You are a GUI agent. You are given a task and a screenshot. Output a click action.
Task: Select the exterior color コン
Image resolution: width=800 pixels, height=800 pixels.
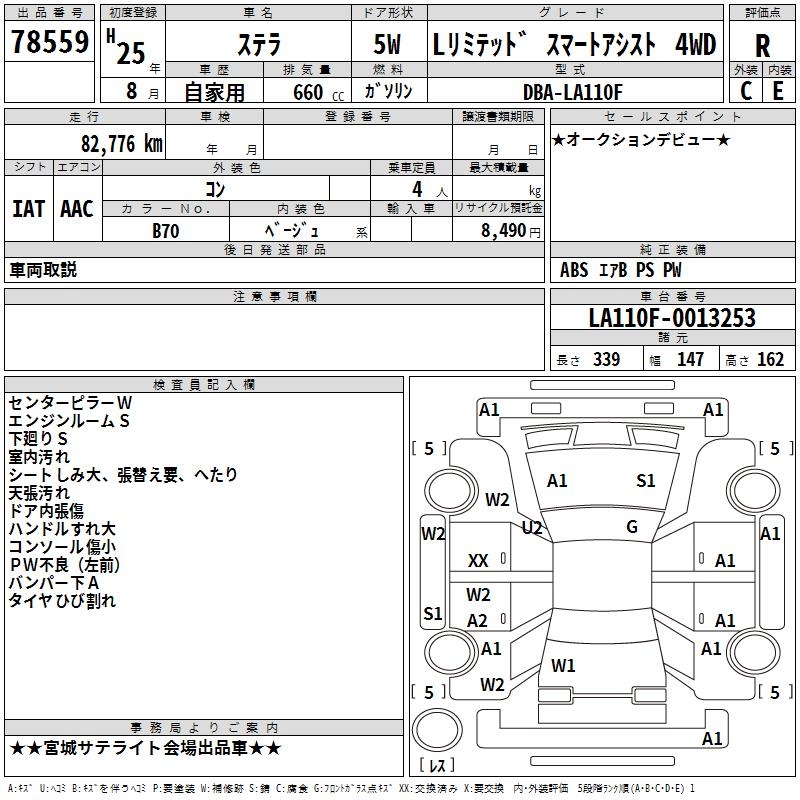click(215, 189)
